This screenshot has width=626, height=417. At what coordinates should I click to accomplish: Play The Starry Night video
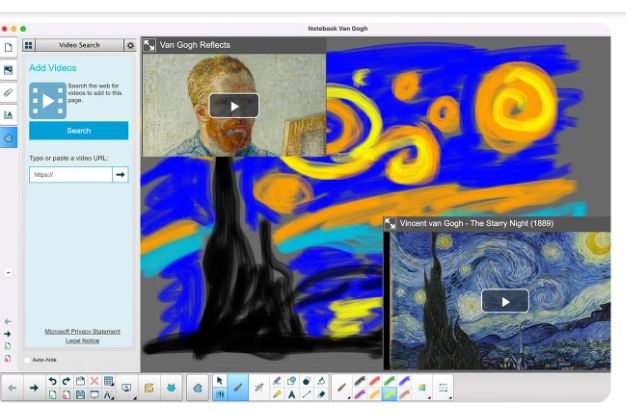tap(505, 301)
